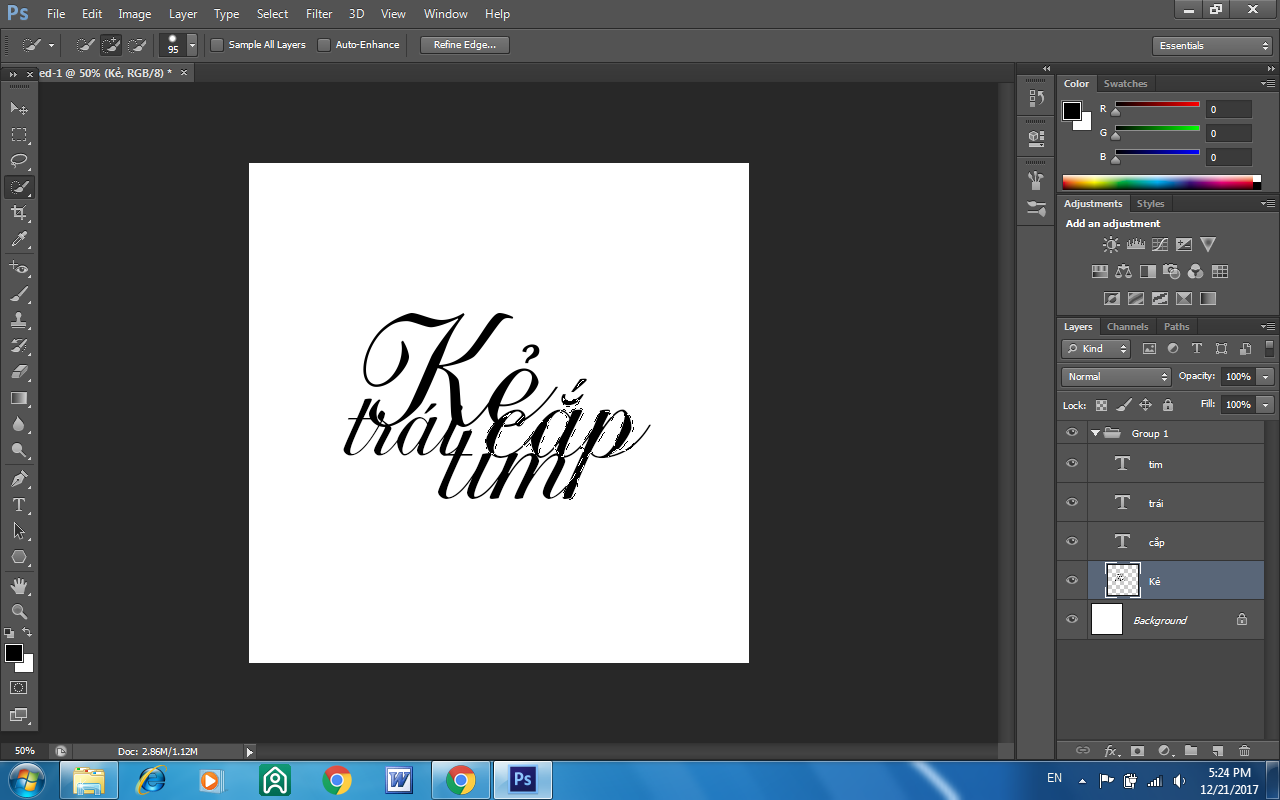Open Internet Explorer from the taskbar

(x=151, y=780)
